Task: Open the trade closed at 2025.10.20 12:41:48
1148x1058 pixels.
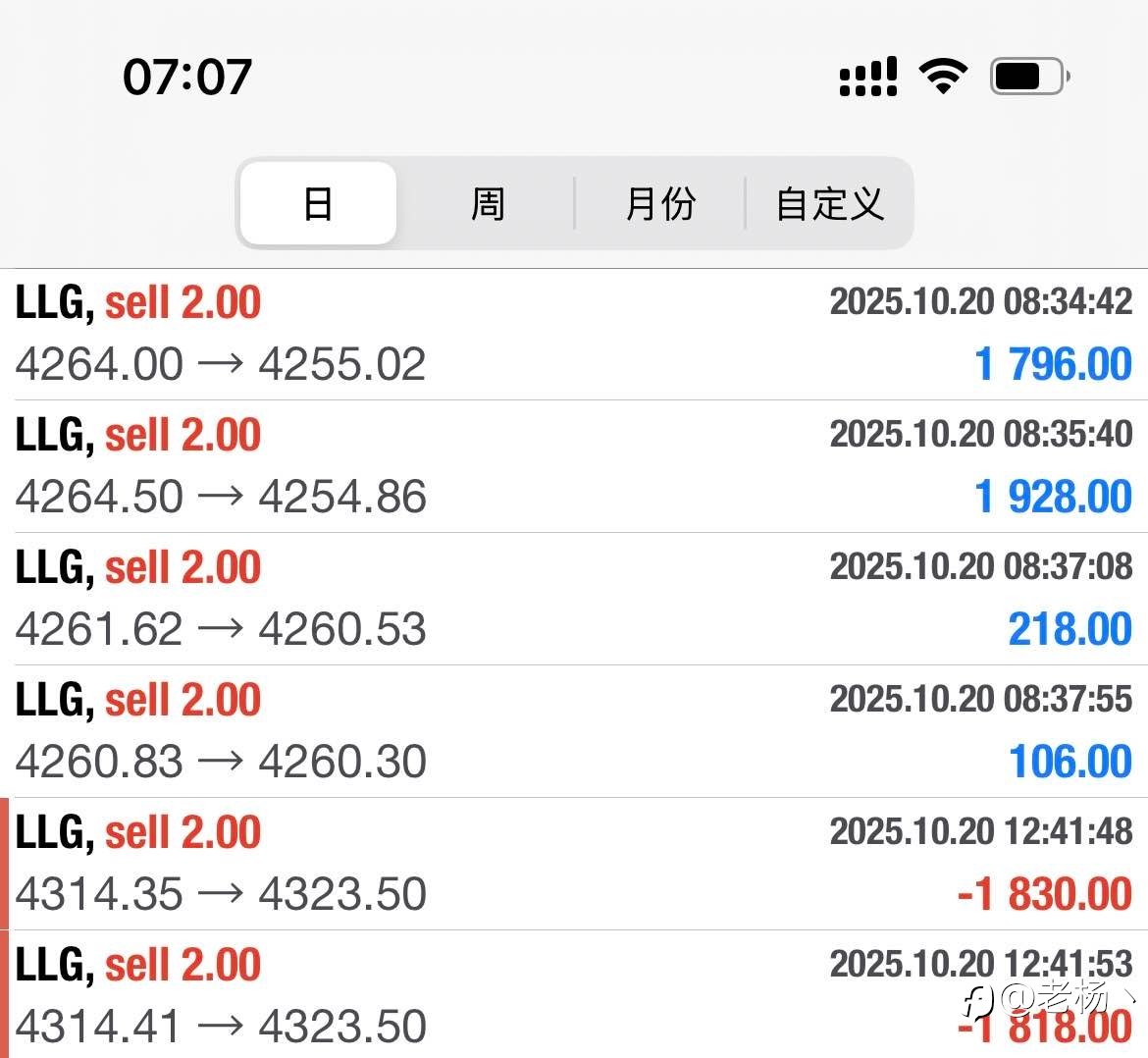Action: pos(574,864)
